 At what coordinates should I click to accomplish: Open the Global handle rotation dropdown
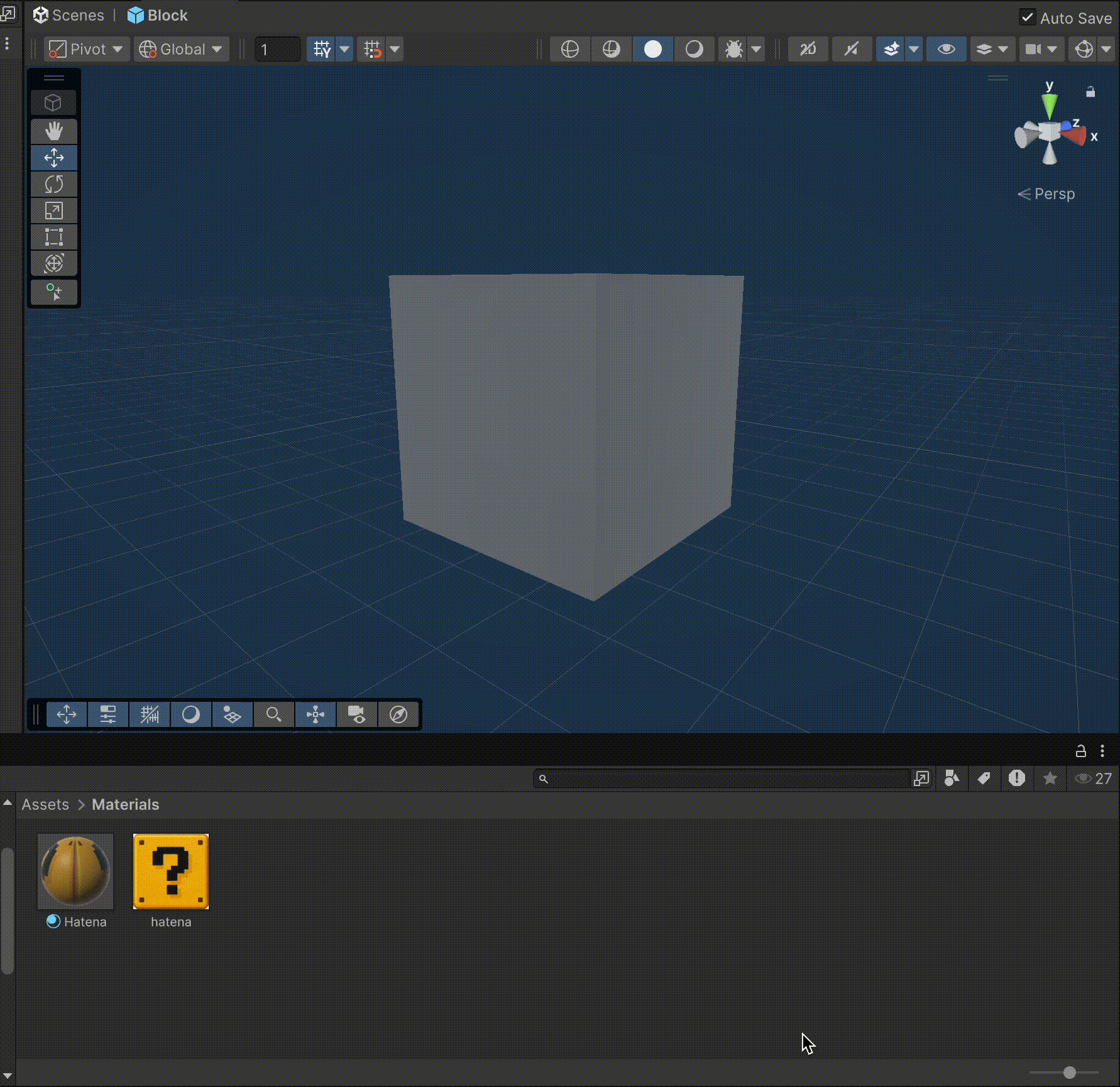coord(181,49)
